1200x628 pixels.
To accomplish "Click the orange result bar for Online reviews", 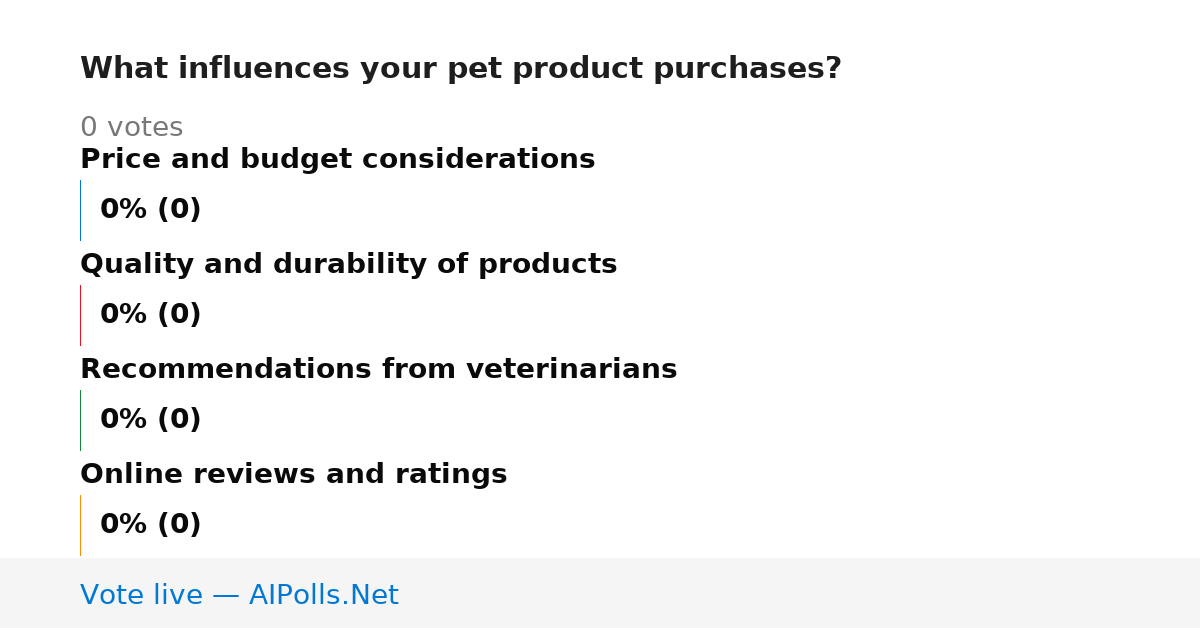I will [x=80, y=525].
